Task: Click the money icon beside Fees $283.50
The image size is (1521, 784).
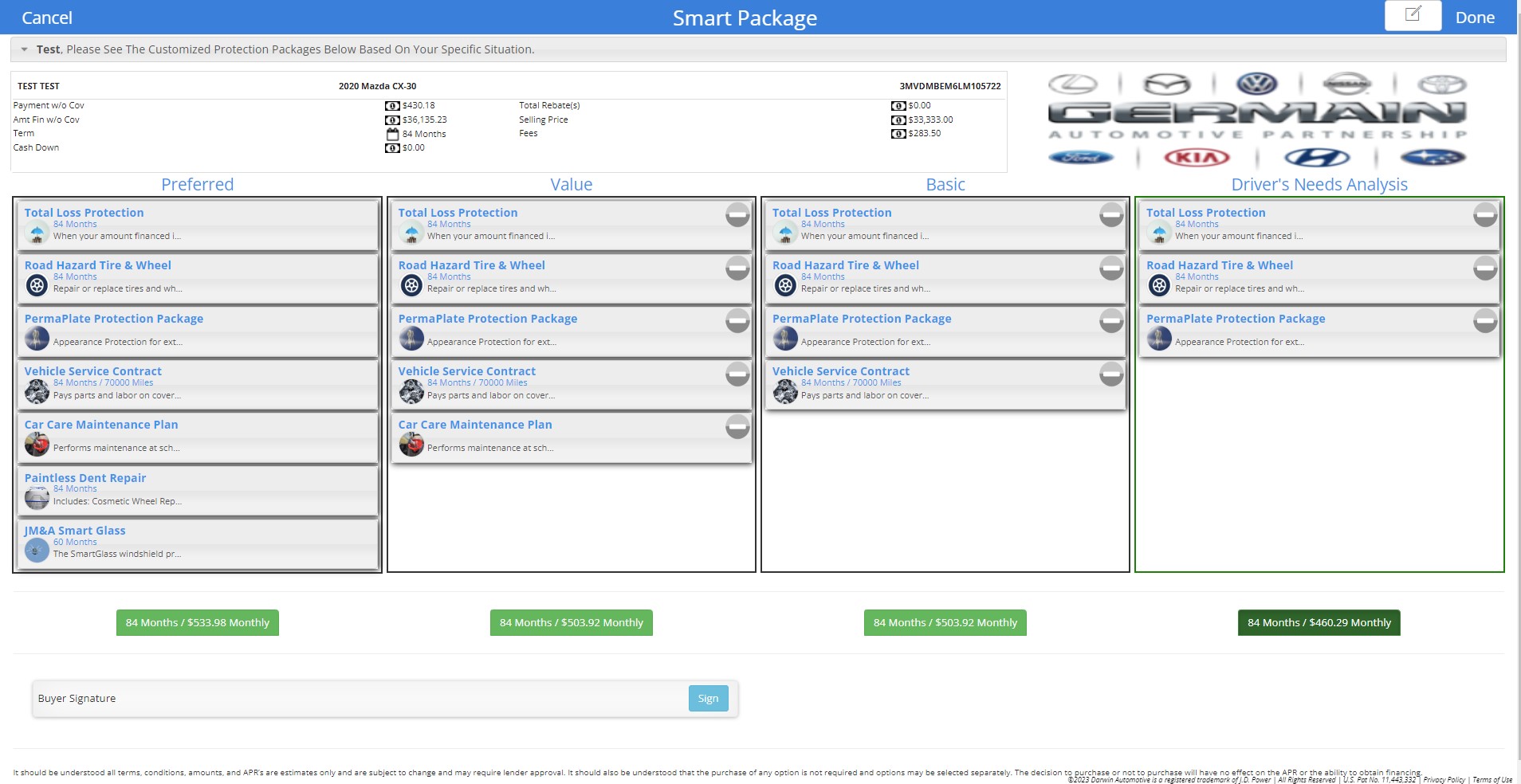Action: (x=898, y=133)
